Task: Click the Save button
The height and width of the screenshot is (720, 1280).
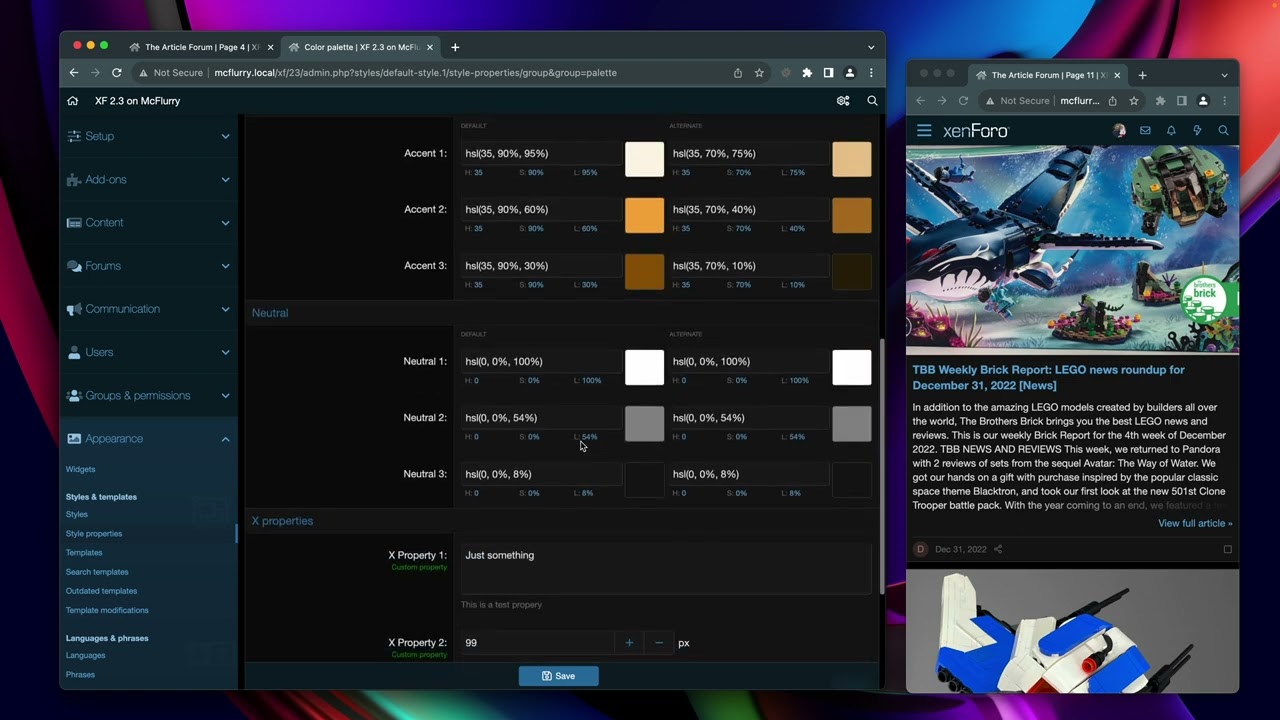Action: (x=558, y=676)
